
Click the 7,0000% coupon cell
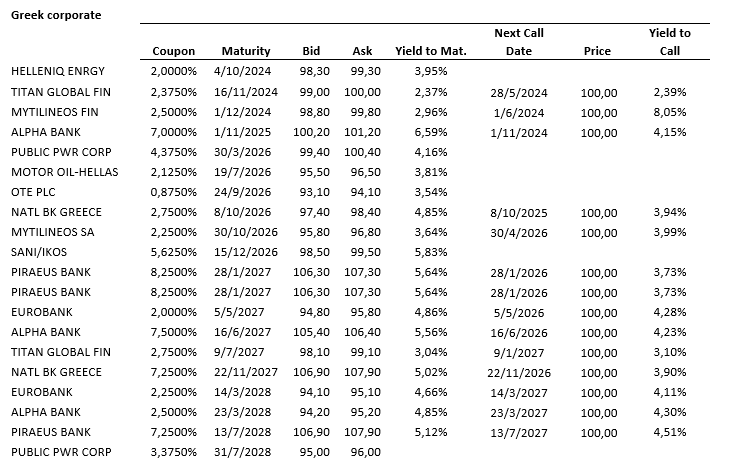[173, 132]
